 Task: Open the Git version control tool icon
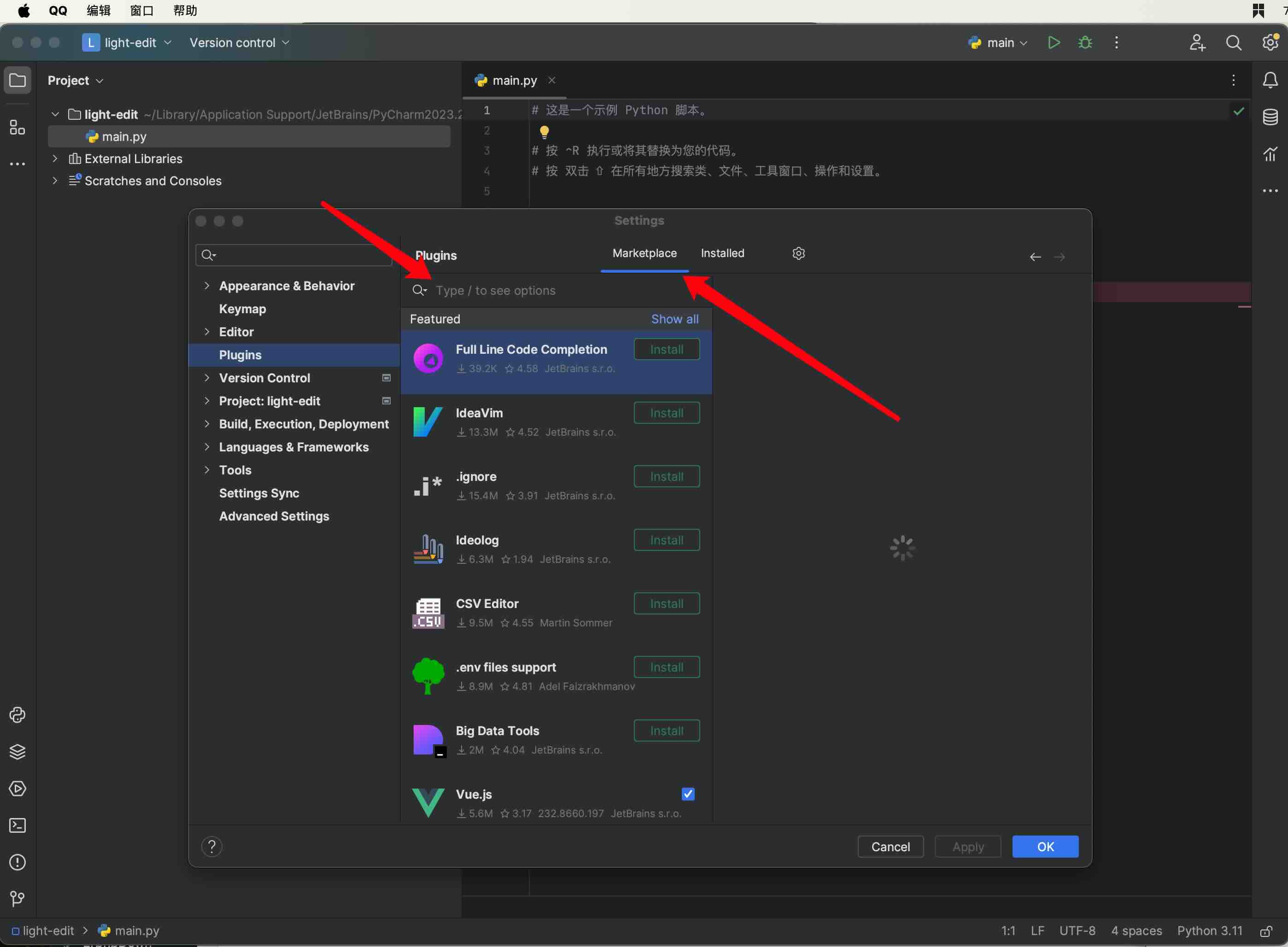pyautogui.click(x=17, y=899)
